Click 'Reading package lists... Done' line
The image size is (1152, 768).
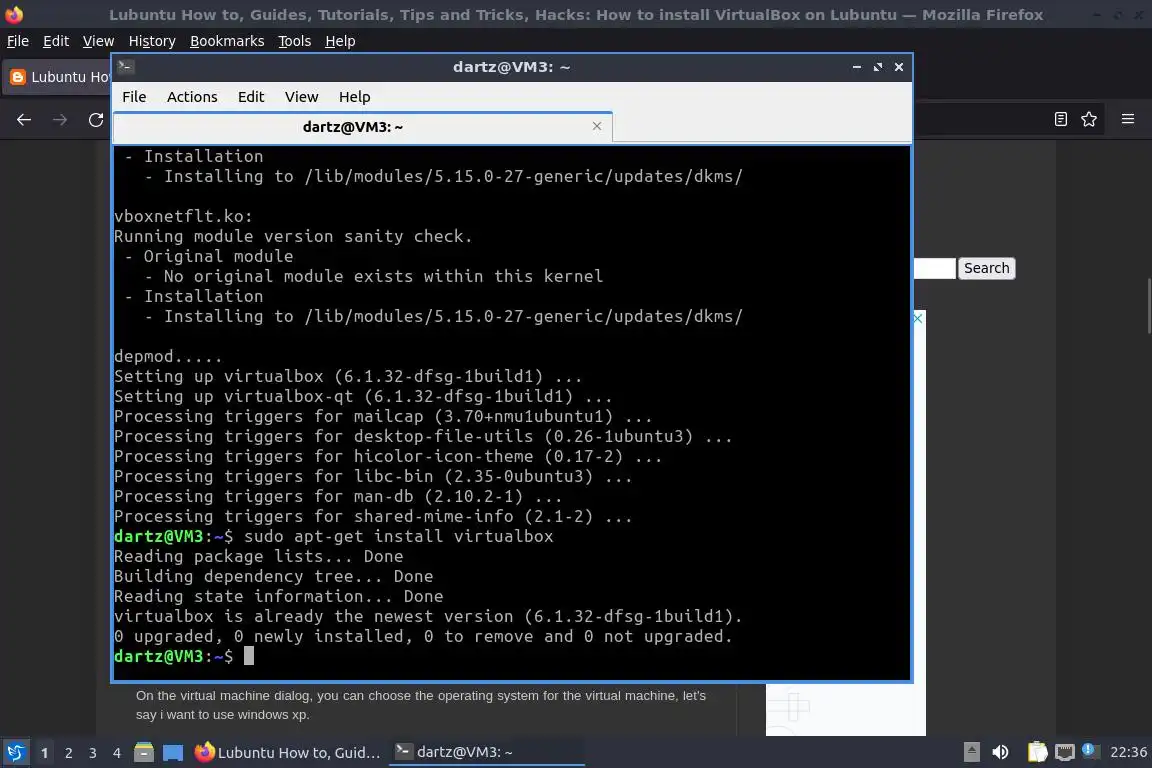[258, 556]
